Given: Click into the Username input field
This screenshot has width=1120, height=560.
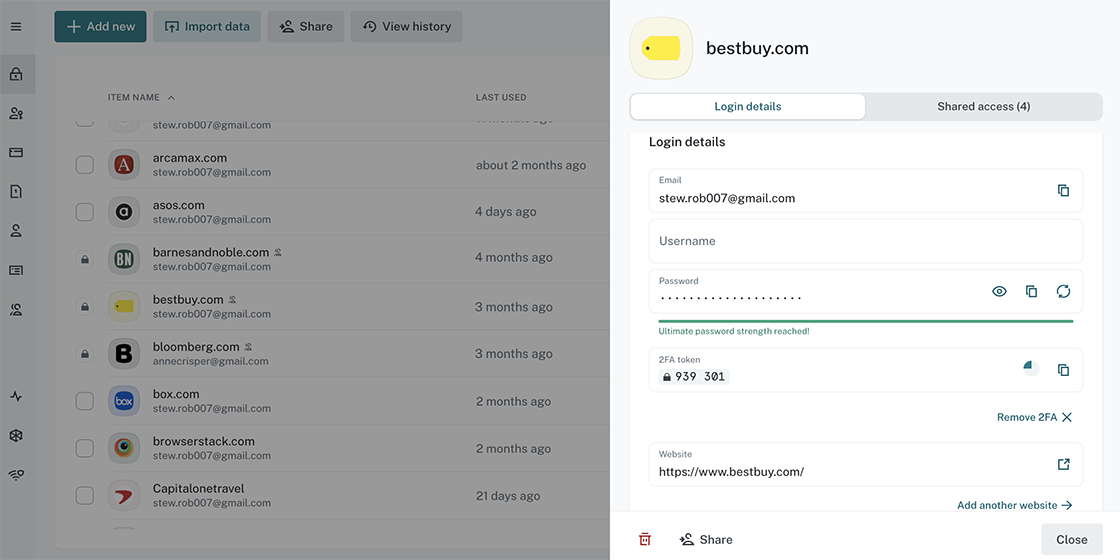Looking at the screenshot, I should click(865, 241).
